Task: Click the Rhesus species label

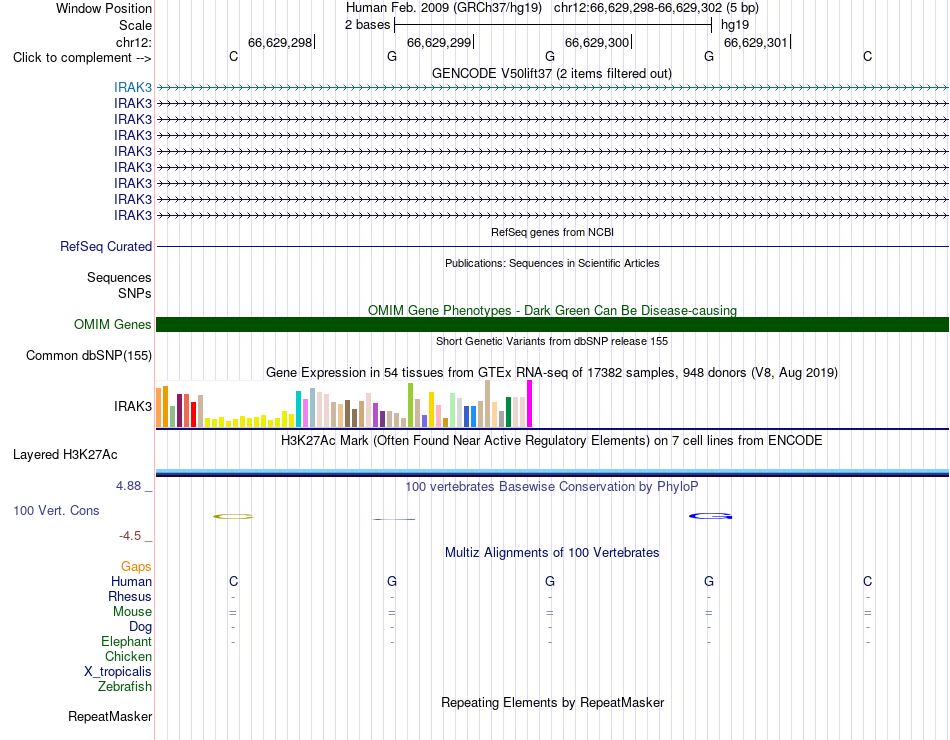Action: [130, 597]
